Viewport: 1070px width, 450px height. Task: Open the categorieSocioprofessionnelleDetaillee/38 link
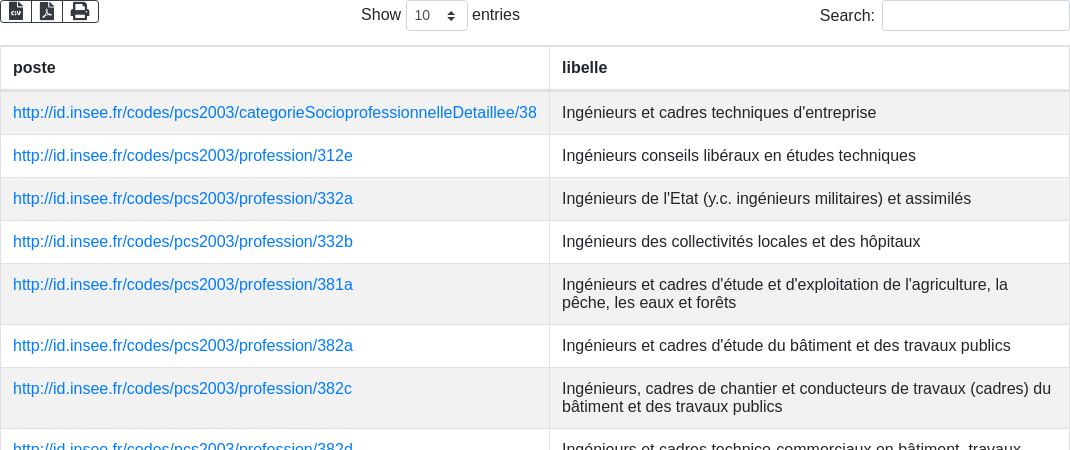tap(275, 113)
